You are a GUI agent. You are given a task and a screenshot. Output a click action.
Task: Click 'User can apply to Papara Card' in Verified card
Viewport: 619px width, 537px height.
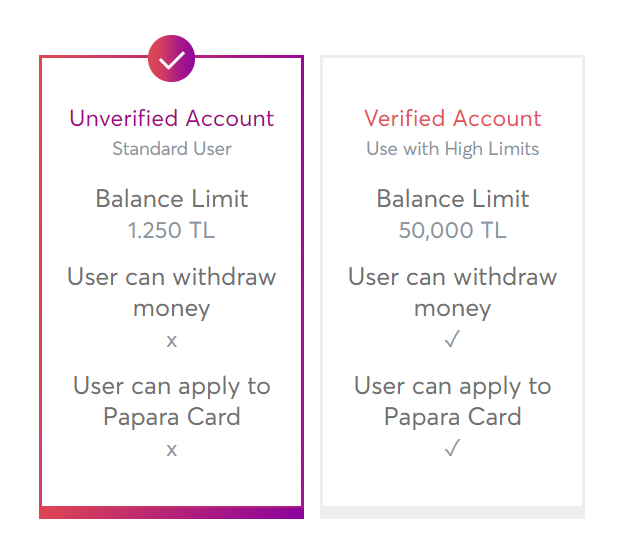coord(452,401)
